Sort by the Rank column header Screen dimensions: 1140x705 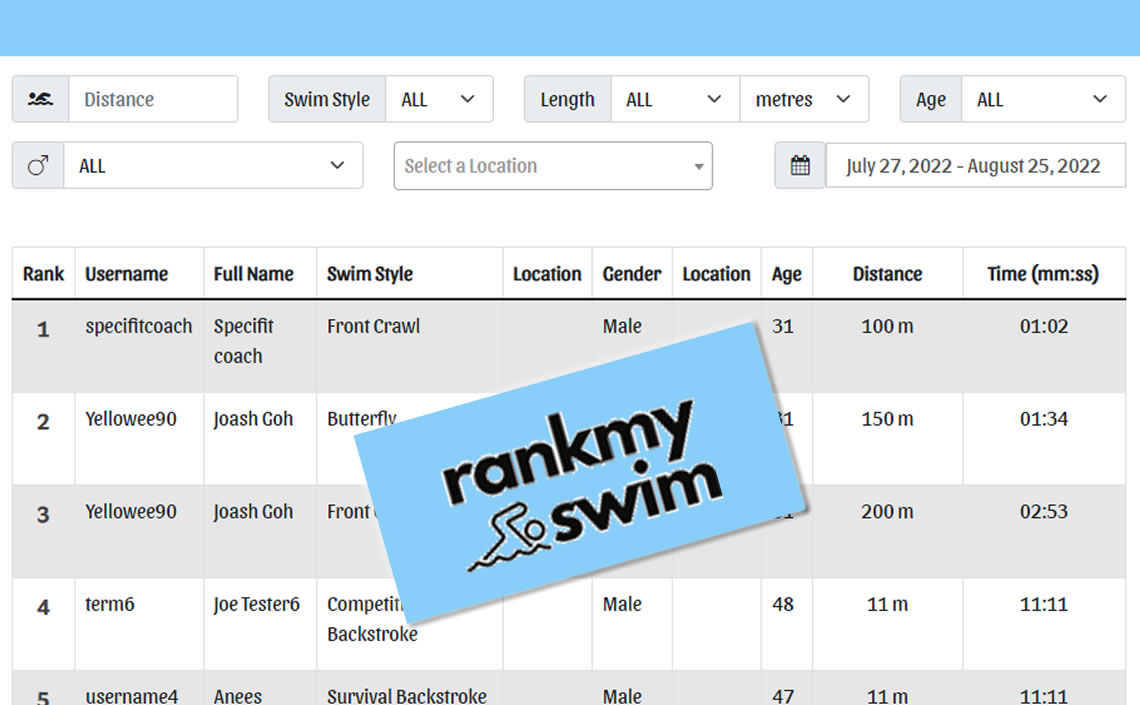click(44, 274)
